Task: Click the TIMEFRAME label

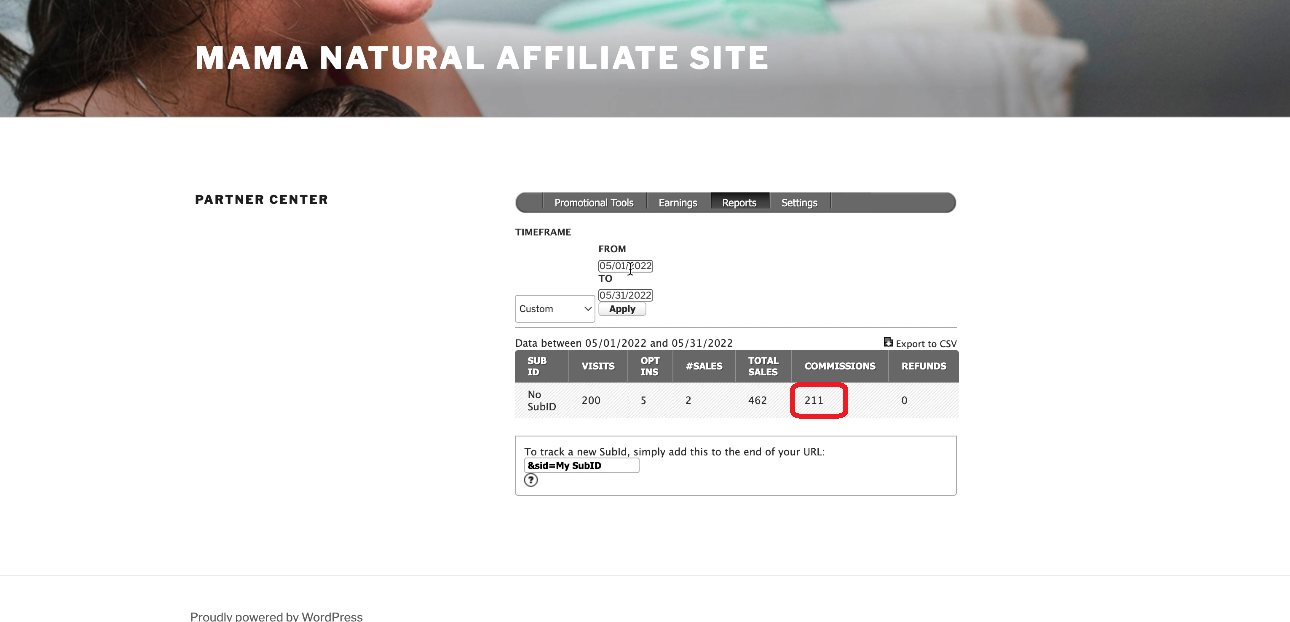Action: tap(543, 232)
